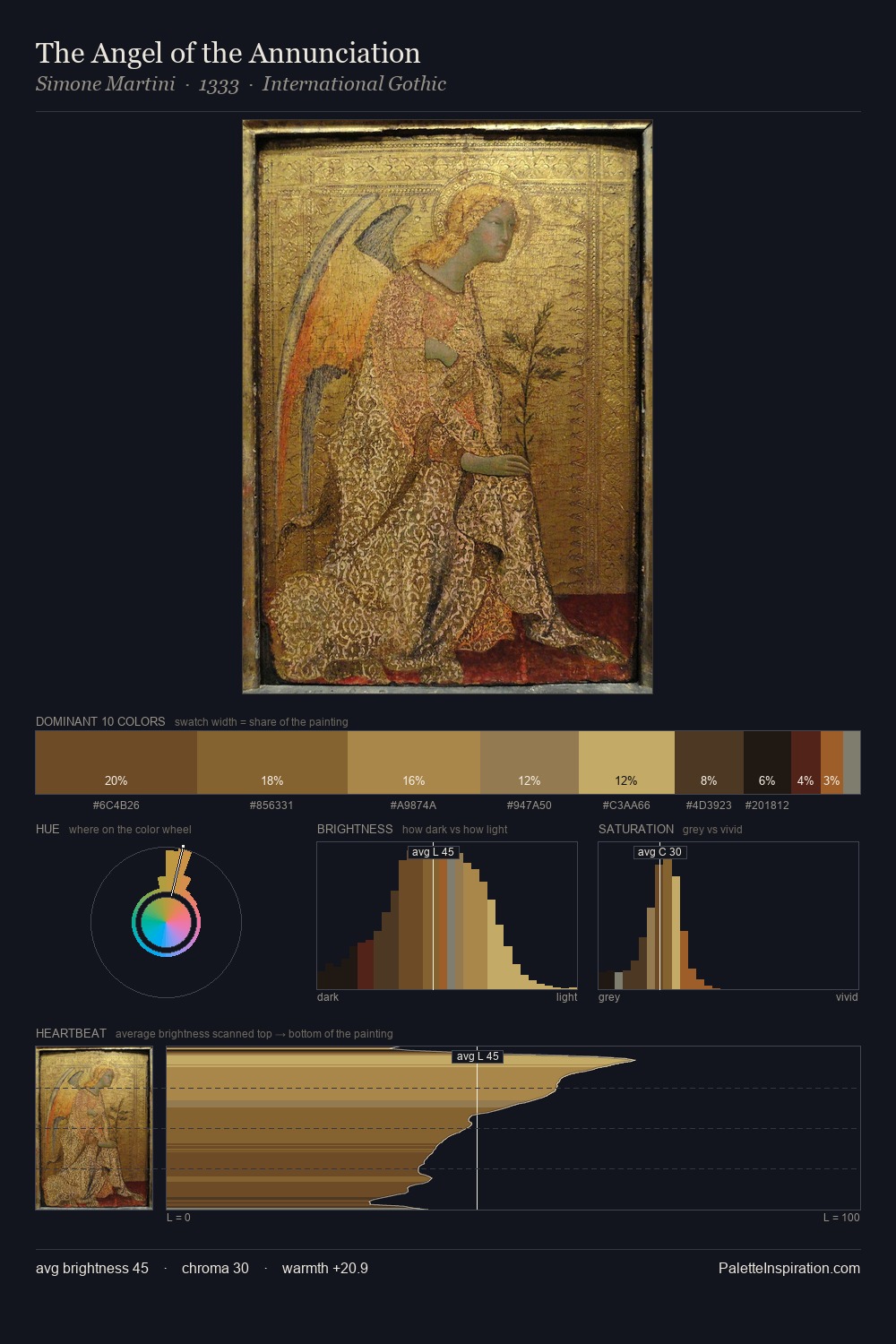Click the hex code #A9874A
The image size is (896, 1344).
[414, 806]
